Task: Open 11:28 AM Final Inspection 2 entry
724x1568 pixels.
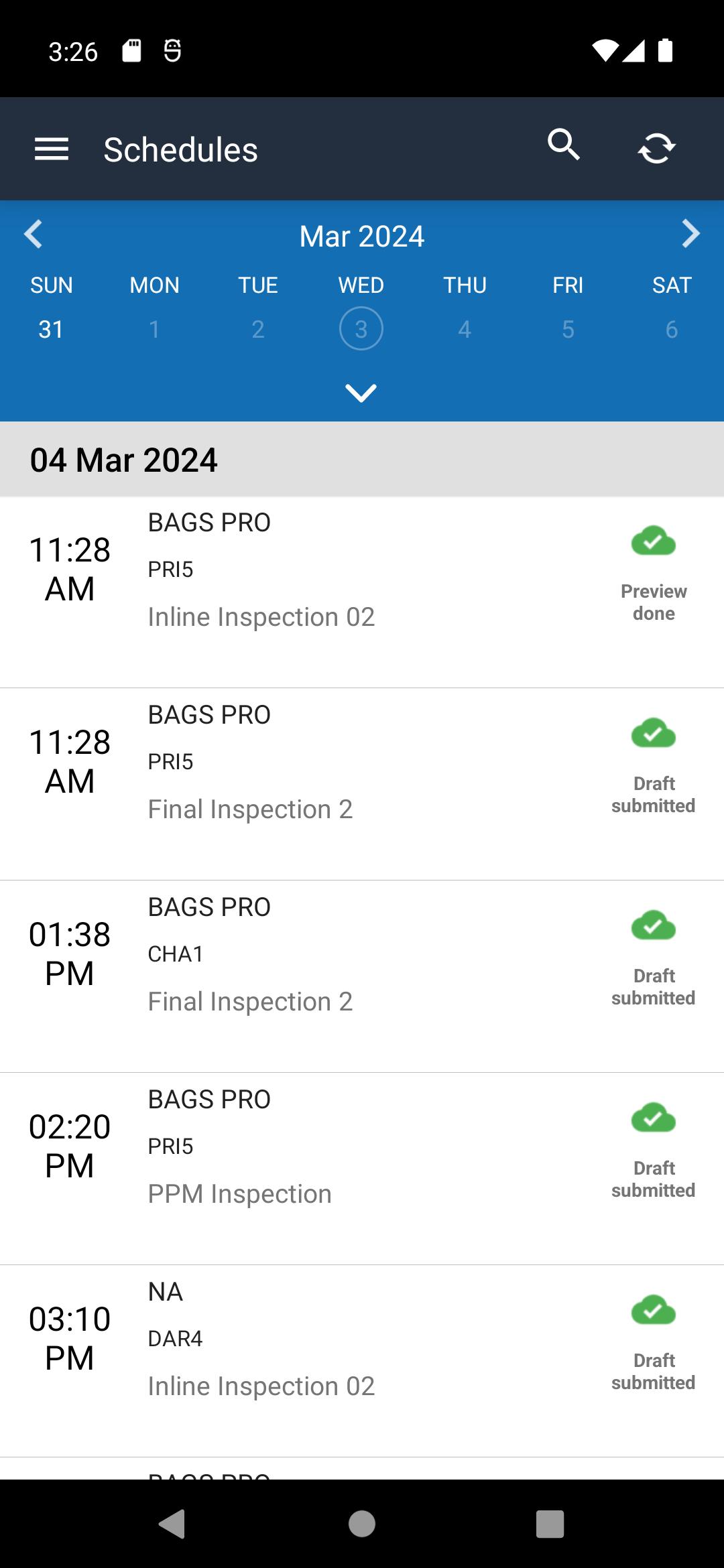Action: [x=362, y=784]
